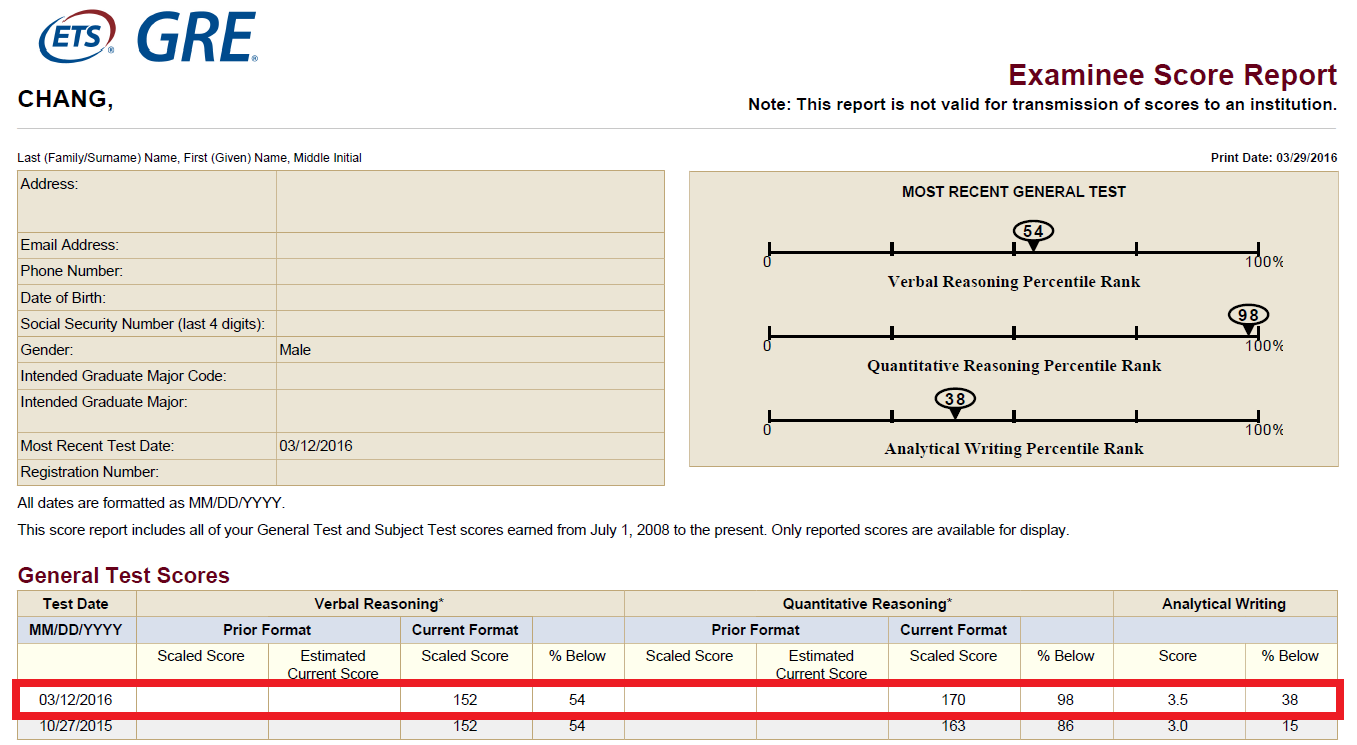The image size is (1357, 745).
Task: Click the "Phone Number:" label
Action: 72,271
